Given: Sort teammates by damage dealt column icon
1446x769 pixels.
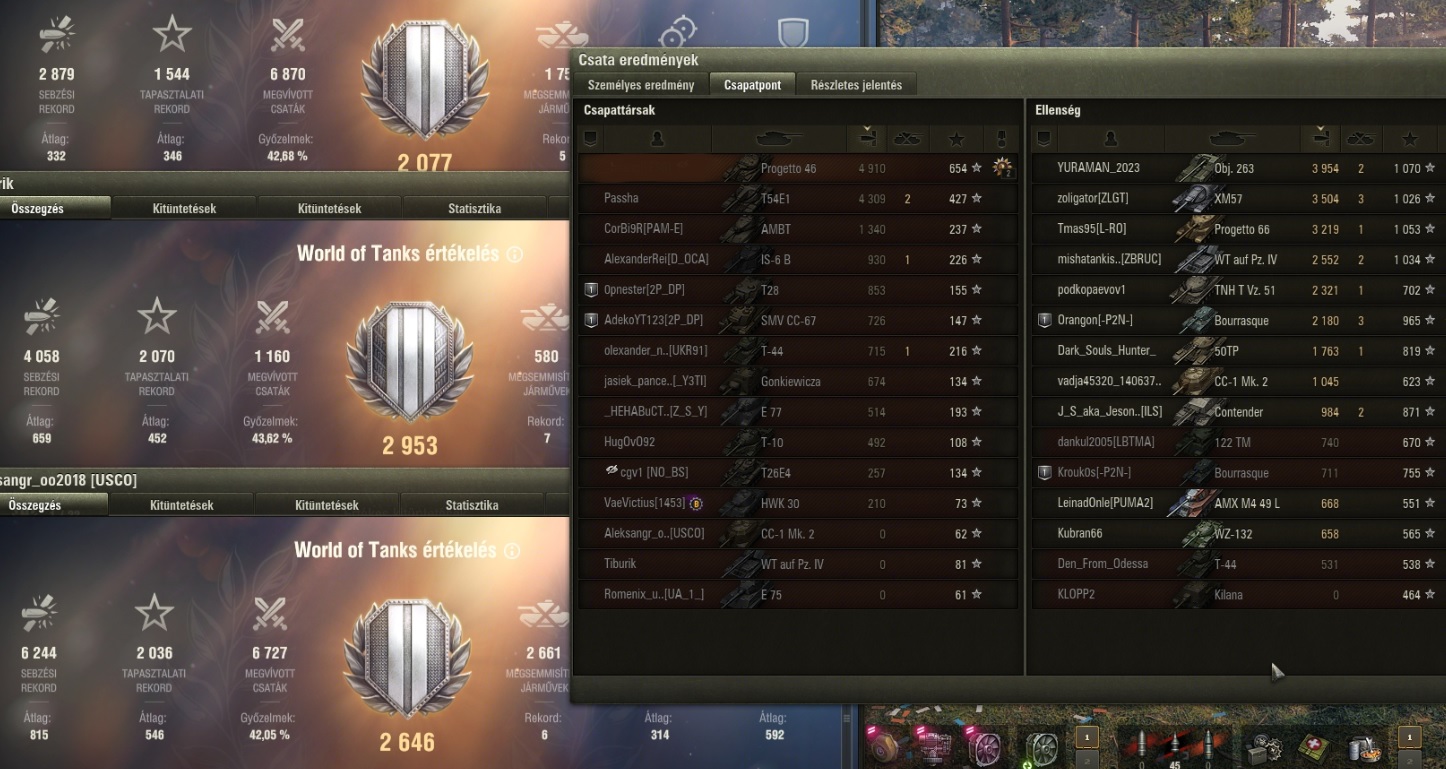Looking at the screenshot, I should [867, 138].
